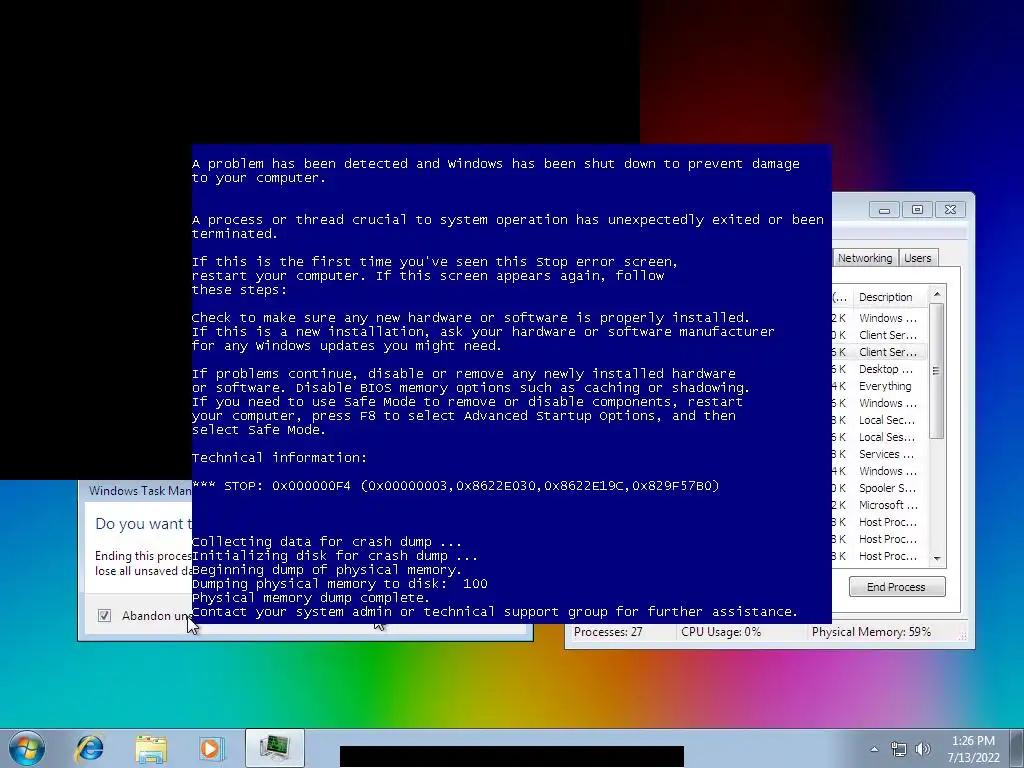Select the Local Sec... process row
The height and width of the screenshot is (768, 1024).
(880, 420)
